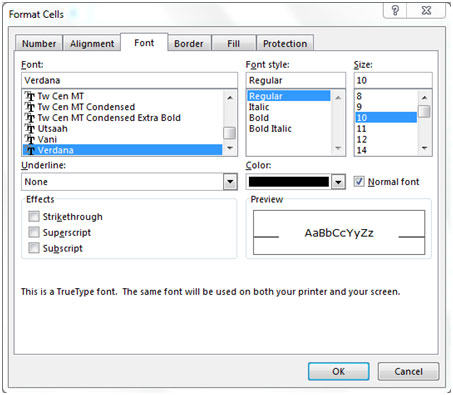Click the Help question mark icon

point(395,11)
